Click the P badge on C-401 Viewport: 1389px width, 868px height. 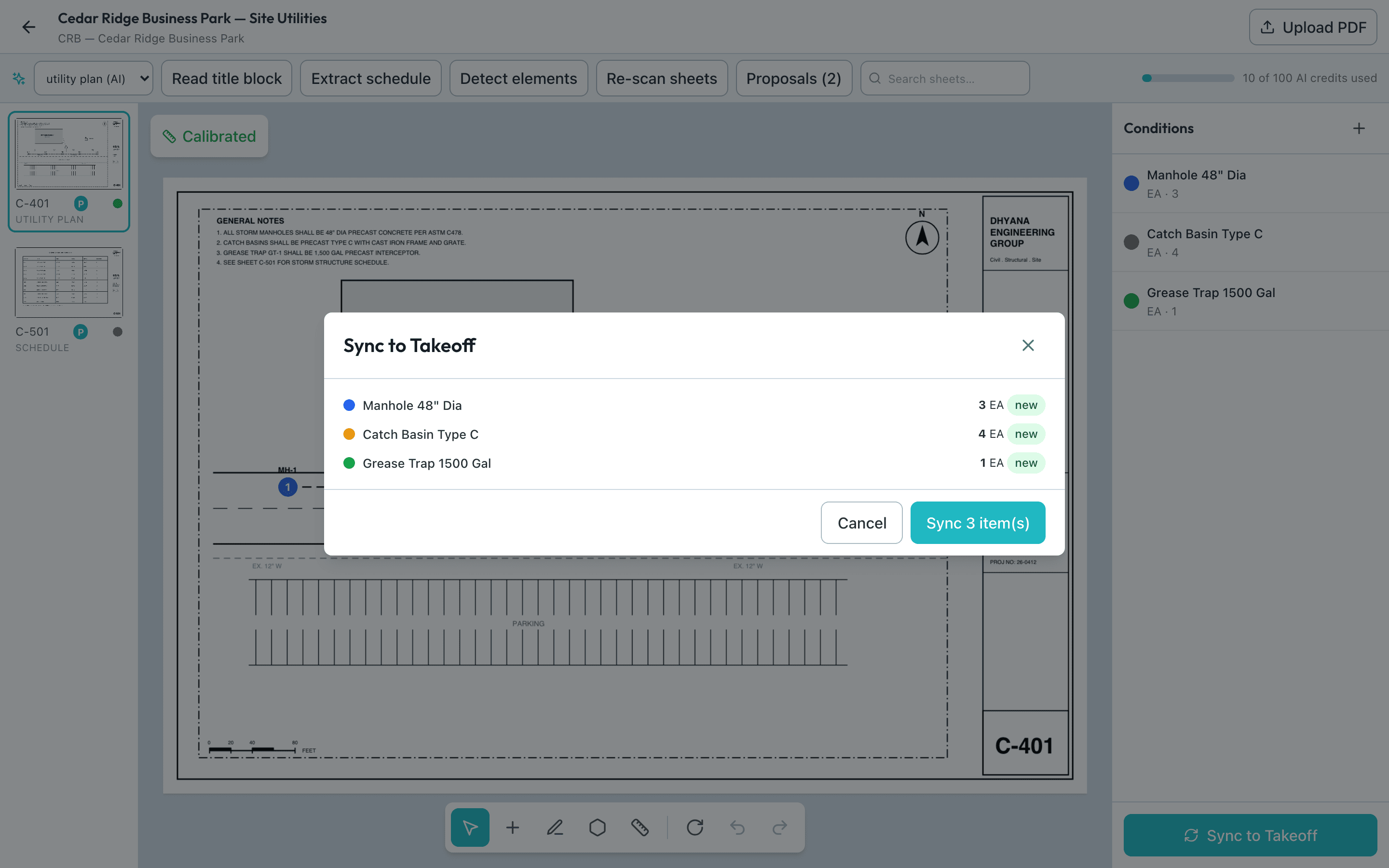(x=81, y=203)
